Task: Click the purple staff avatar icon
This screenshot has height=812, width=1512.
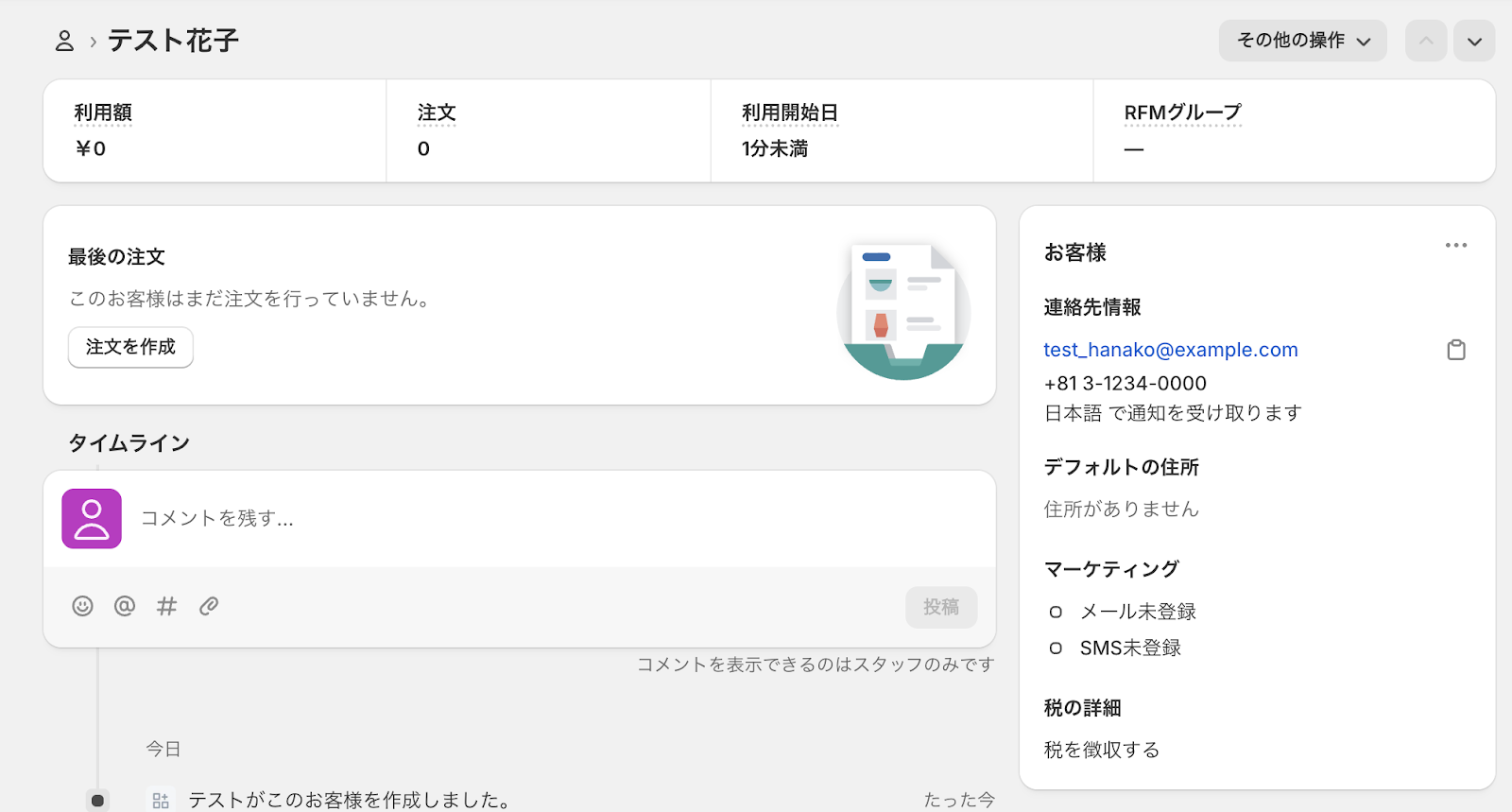Action: (x=92, y=519)
